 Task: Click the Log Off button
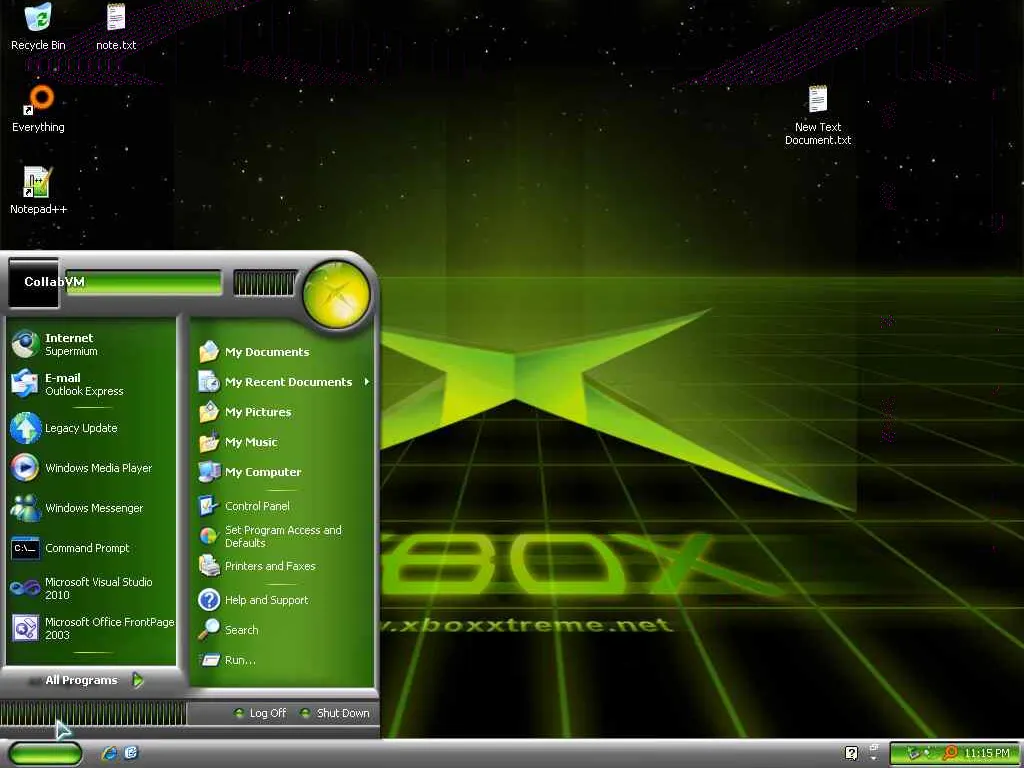[x=260, y=713]
